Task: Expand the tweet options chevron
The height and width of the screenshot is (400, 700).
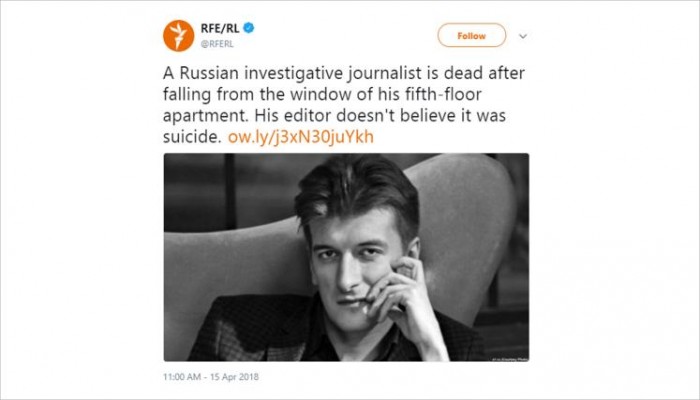Action: tap(523, 36)
